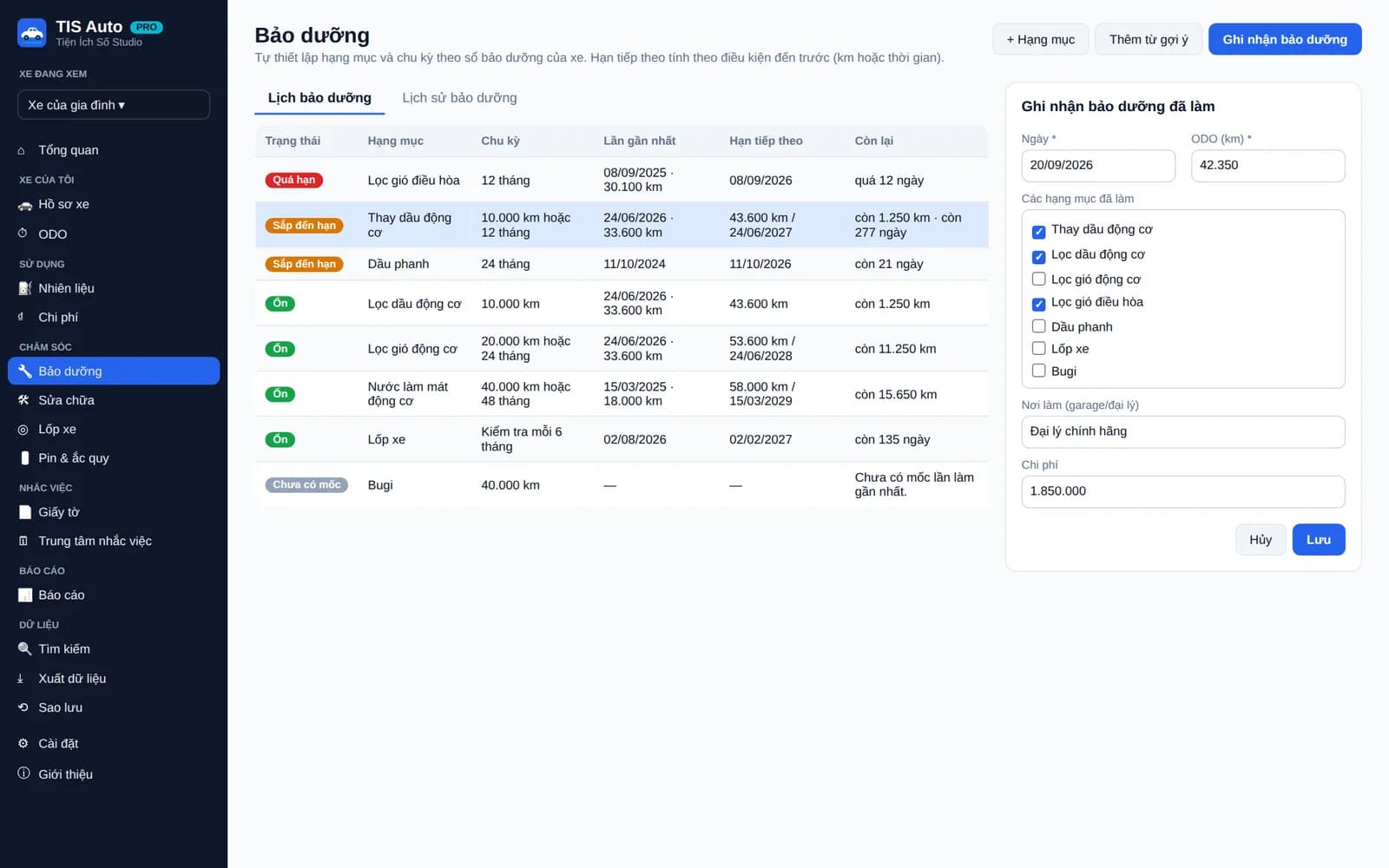Tick the Bugi checkbox in form

coord(1038,371)
